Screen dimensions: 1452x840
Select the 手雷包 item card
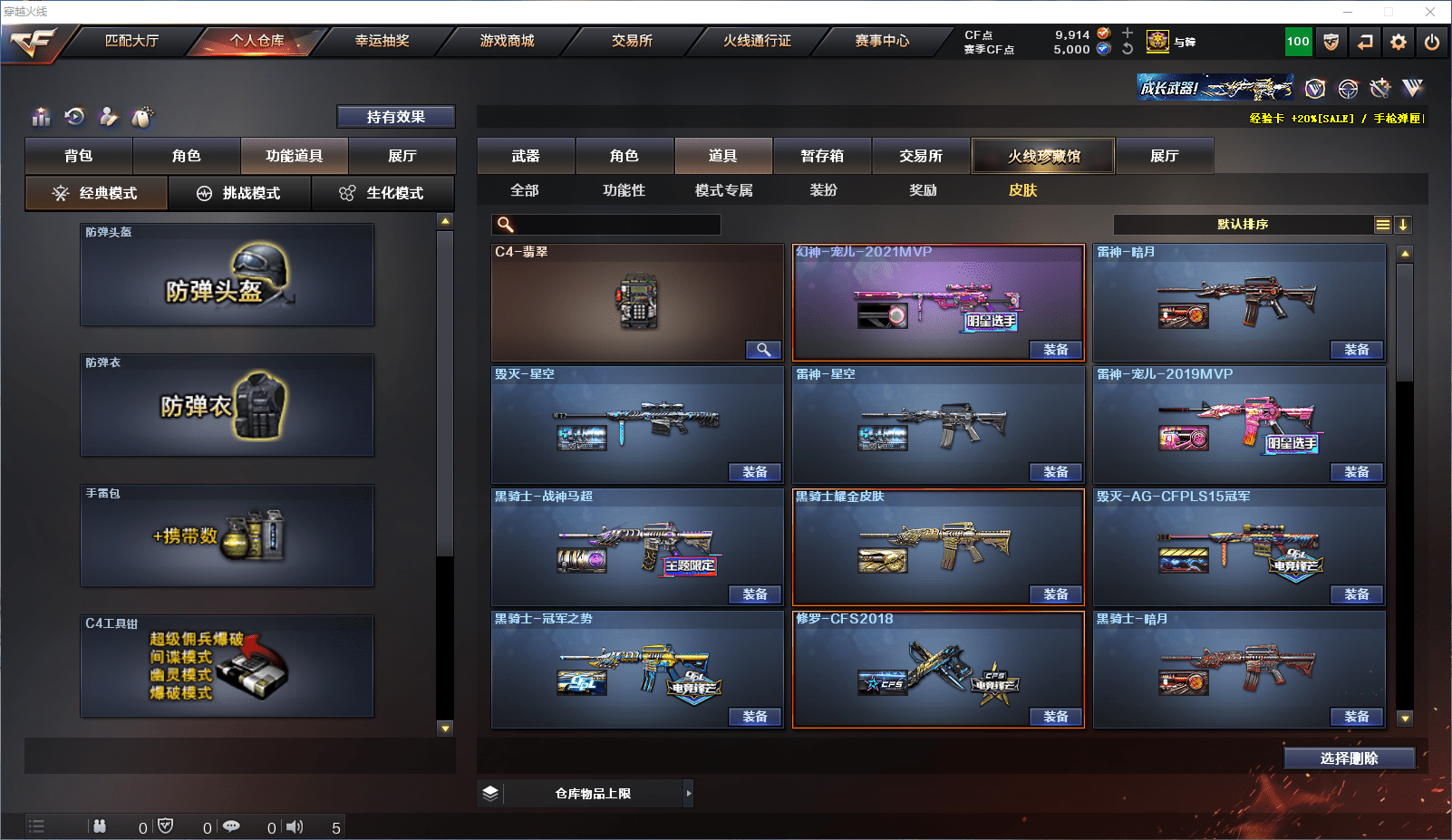click(x=227, y=536)
